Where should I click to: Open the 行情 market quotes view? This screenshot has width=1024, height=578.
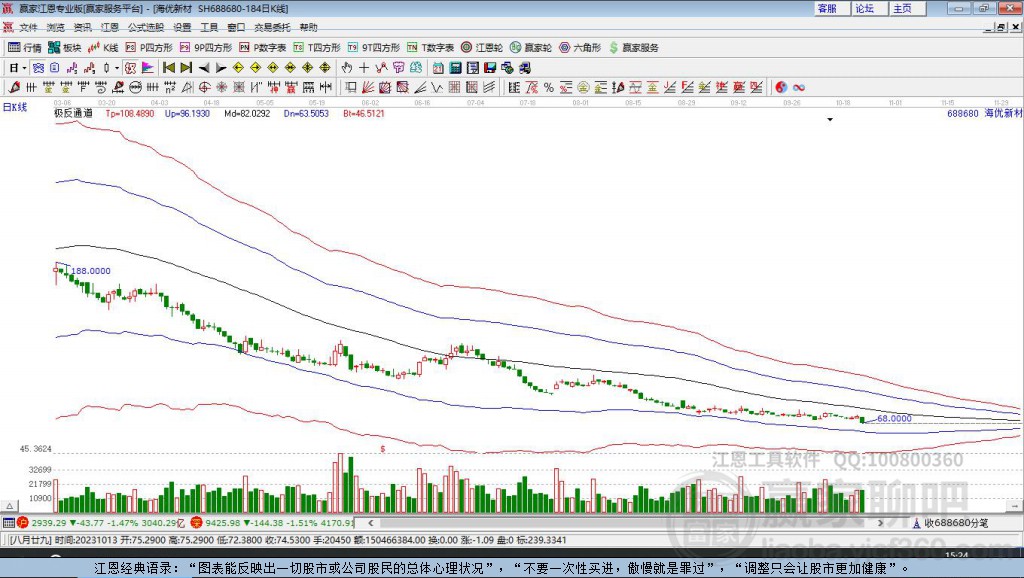[x=25, y=48]
